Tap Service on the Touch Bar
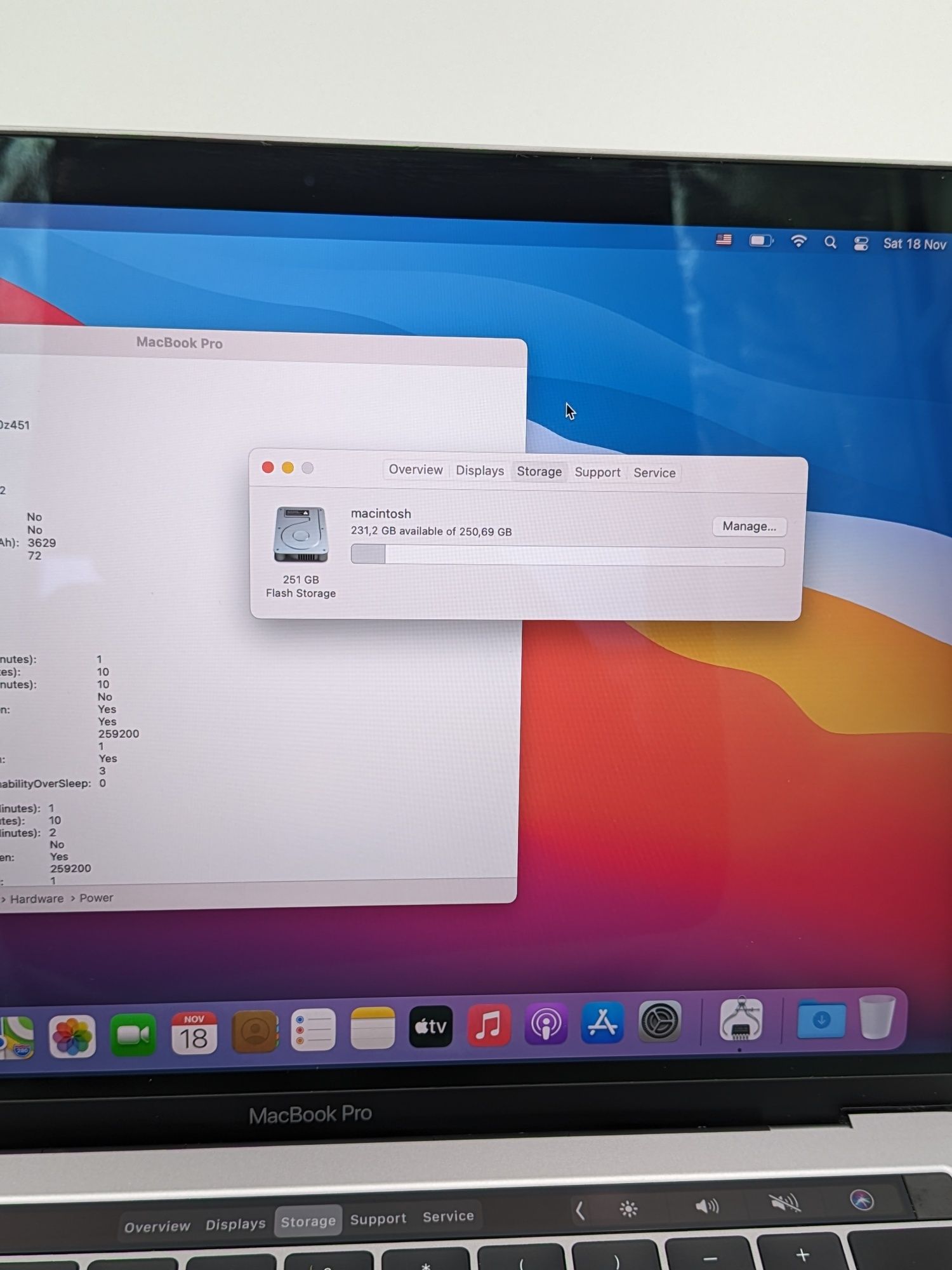 coord(448,1216)
